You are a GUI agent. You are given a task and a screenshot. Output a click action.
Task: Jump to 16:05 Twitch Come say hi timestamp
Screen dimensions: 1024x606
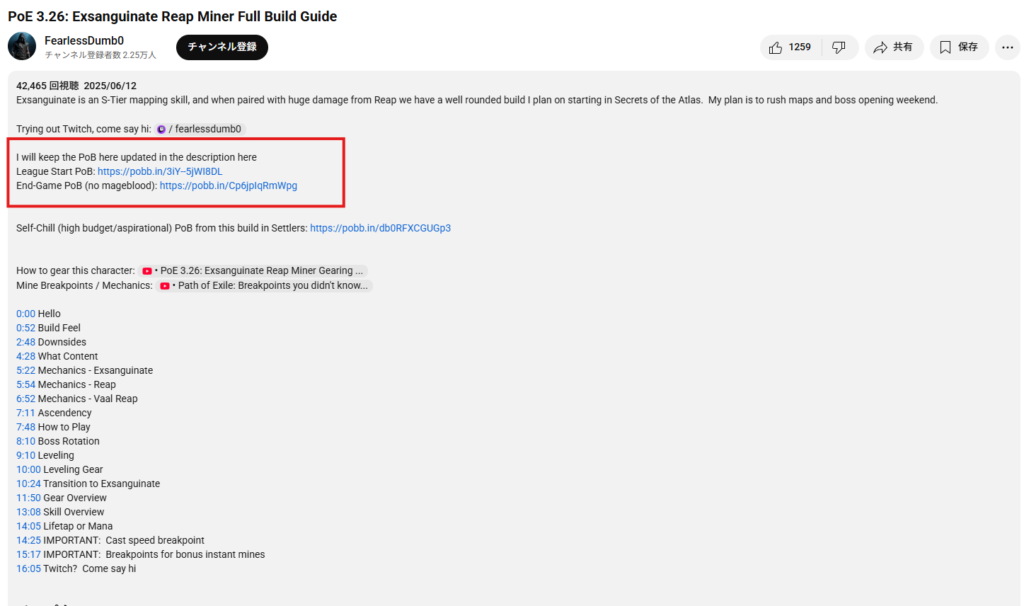(x=28, y=568)
